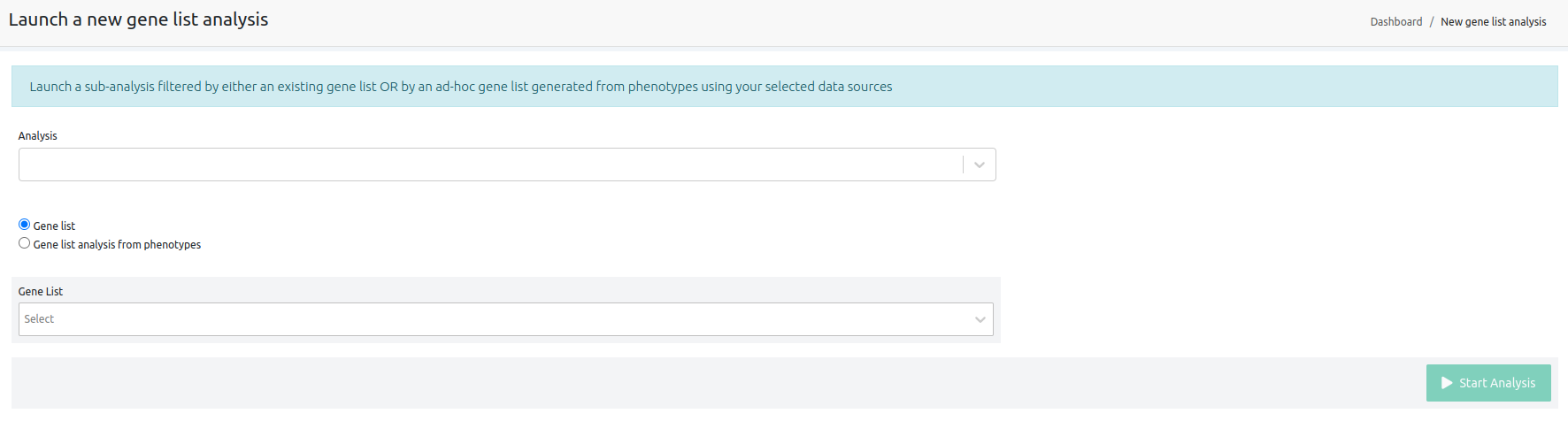The width and height of the screenshot is (1568, 421).
Task: Click the play icon in Start Analysis
Action: (x=1447, y=383)
